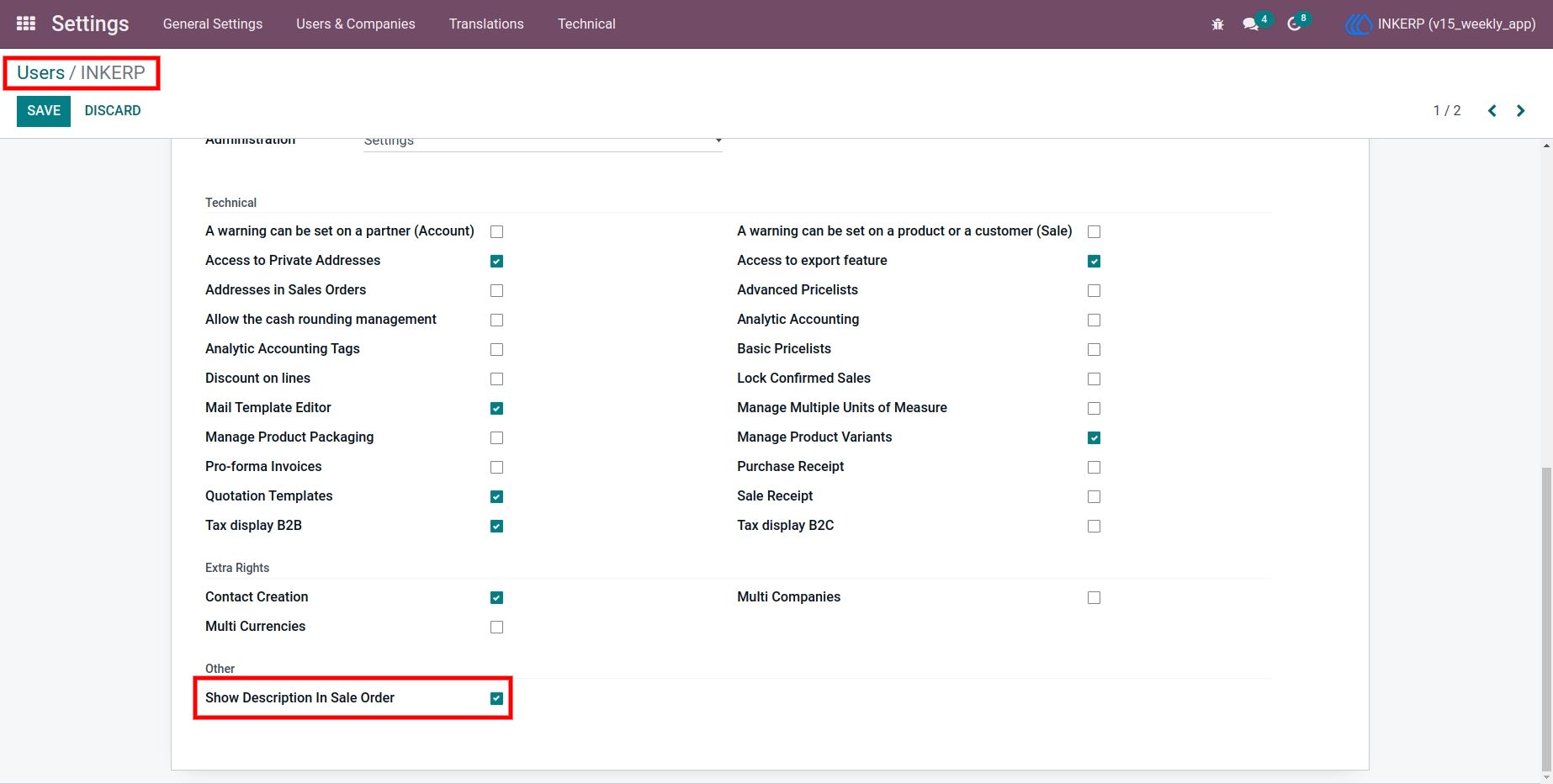Open Users & Companies menu
This screenshot has height=784, width=1553.
(x=356, y=24)
